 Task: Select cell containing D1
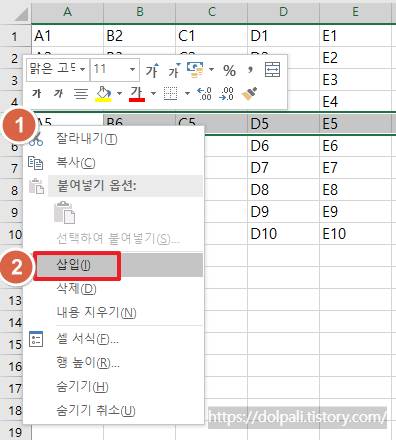(283, 36)
